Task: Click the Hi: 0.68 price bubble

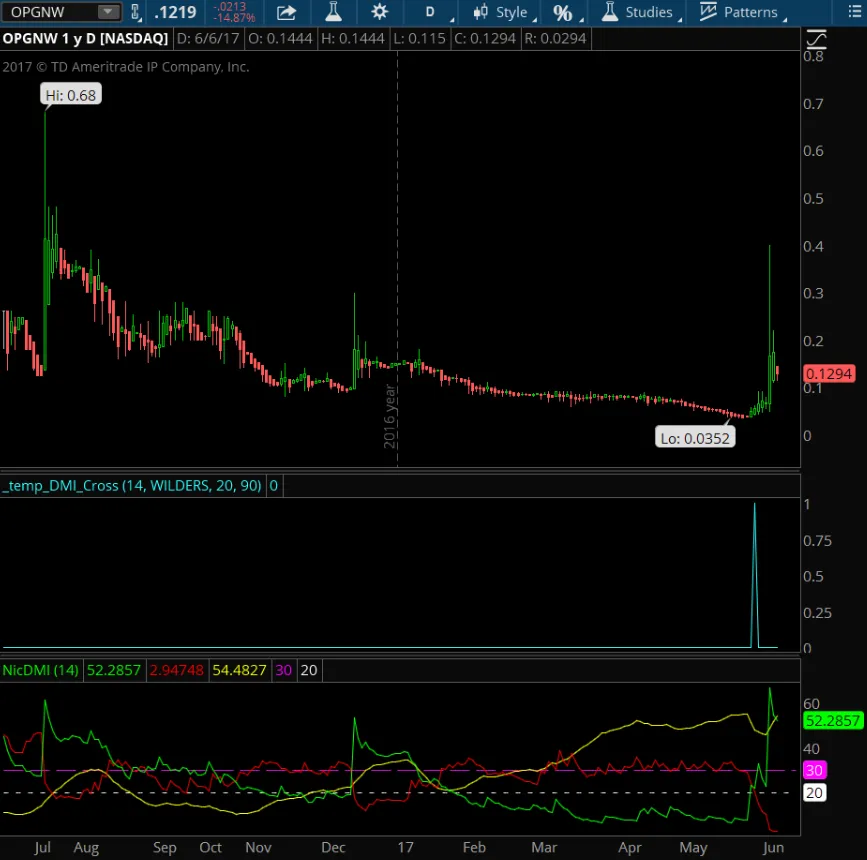Action: click(x=71, y=95)
